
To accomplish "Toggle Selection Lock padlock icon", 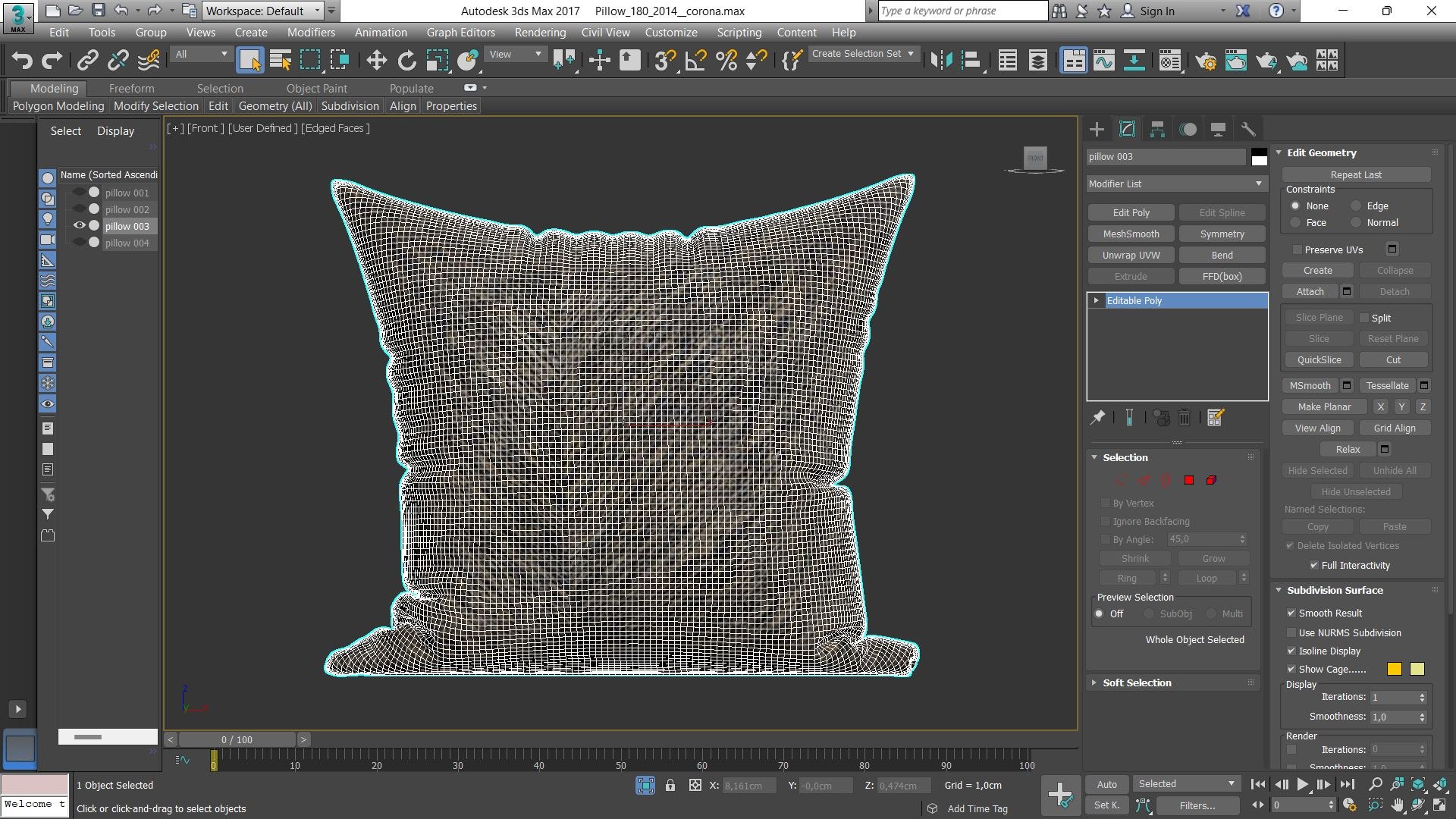I will click(670, 786).
